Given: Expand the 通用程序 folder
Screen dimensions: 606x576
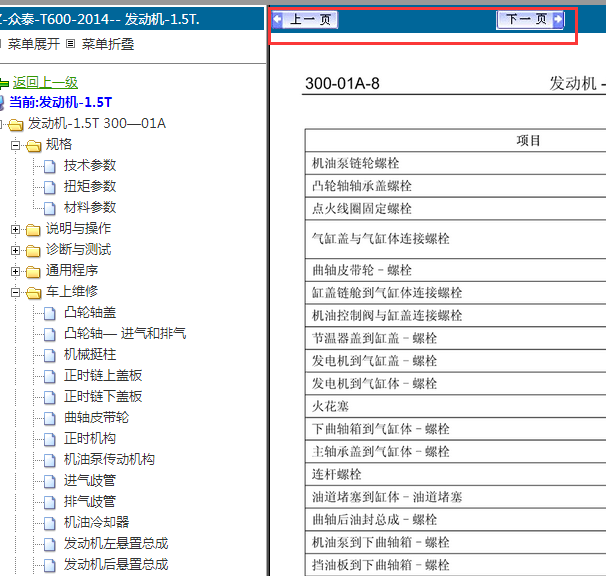Looking at the screenshot, I should pos(15,271).
